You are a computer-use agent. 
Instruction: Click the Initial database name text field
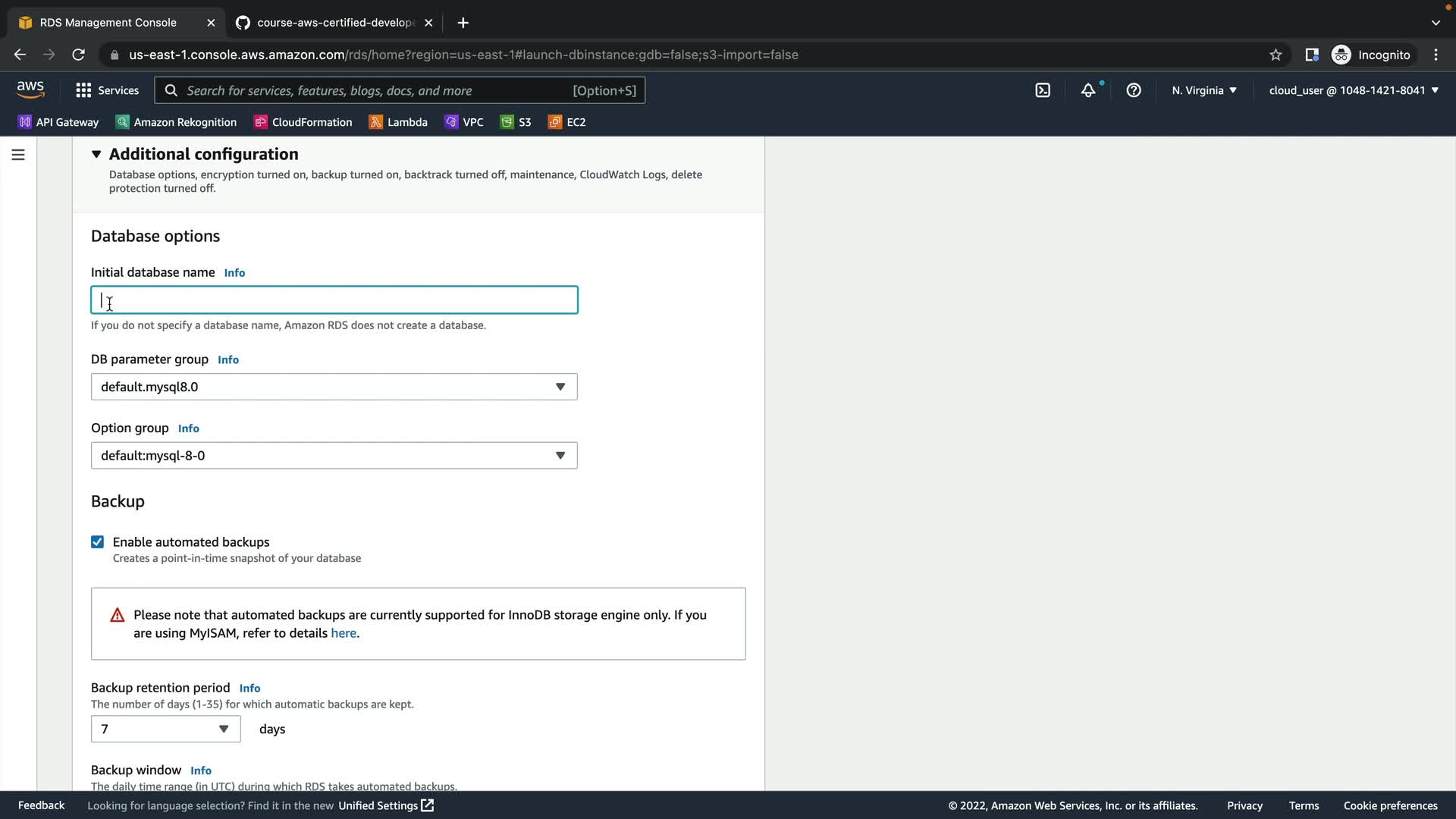[334, 300]
